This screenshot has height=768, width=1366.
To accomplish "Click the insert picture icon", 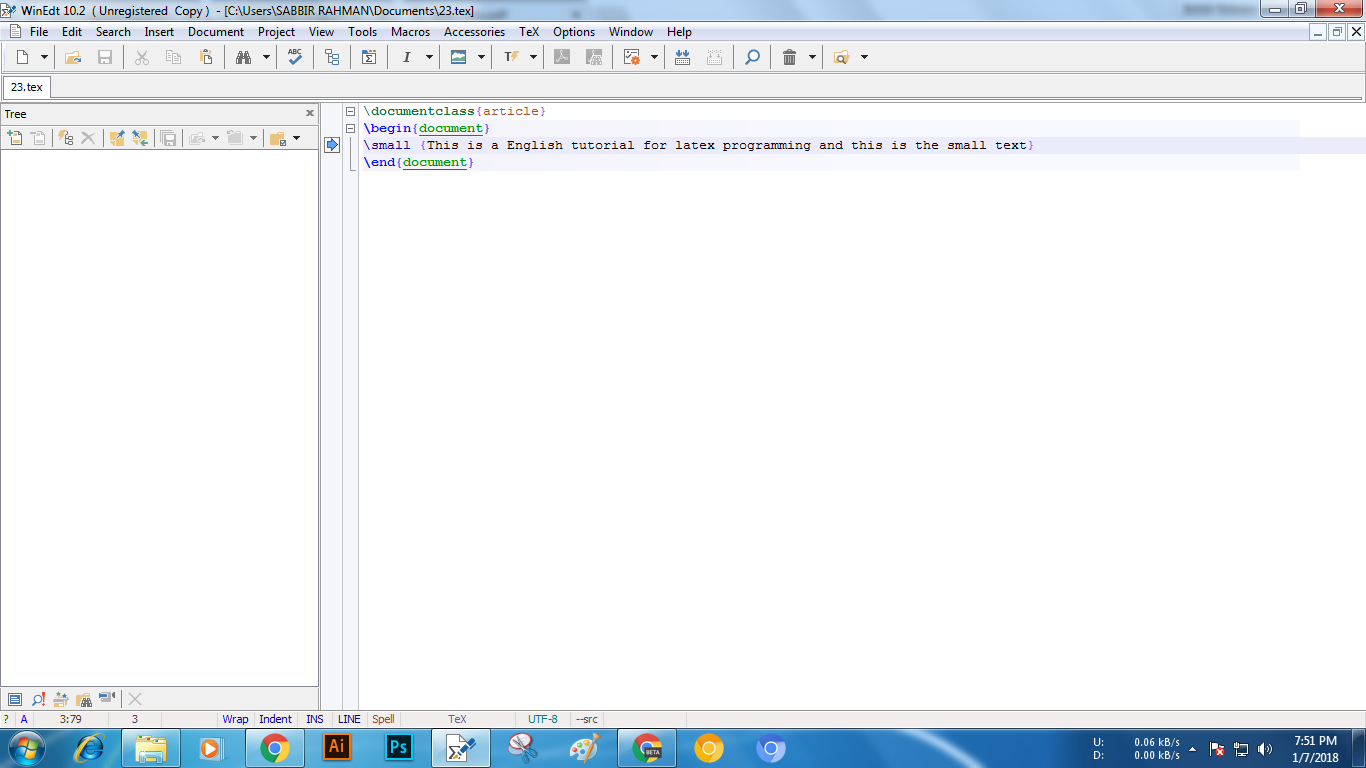I will pyautogui.click(x=458, y=58).
